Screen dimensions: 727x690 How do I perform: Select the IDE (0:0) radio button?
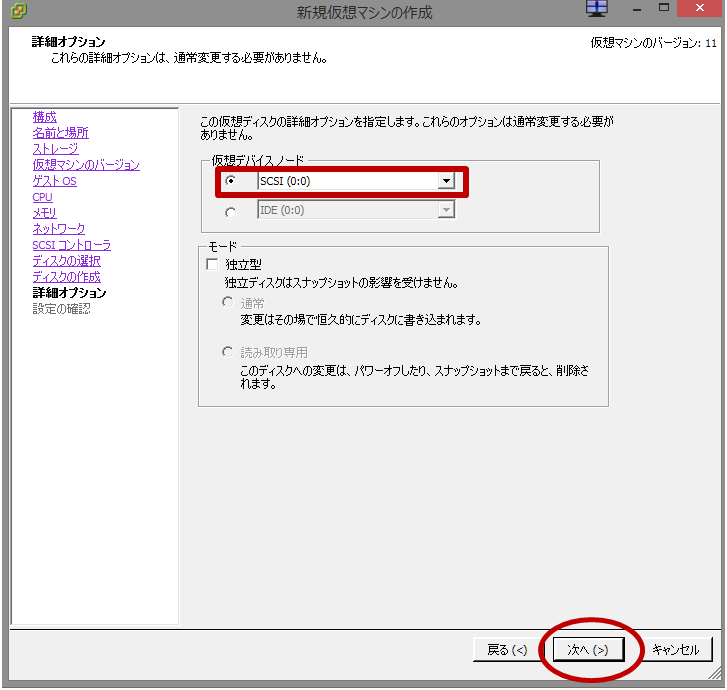click(230, 212)
